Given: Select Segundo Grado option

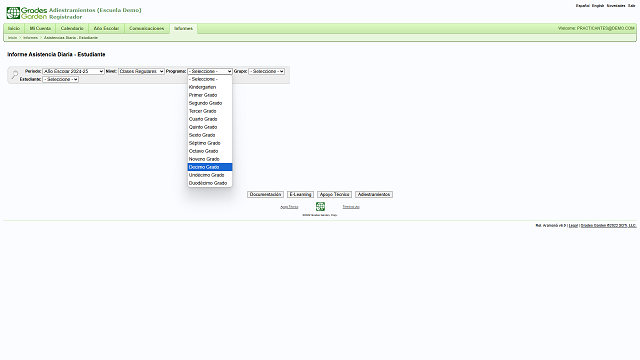Looking at the screenshot, I should [210, 103].
